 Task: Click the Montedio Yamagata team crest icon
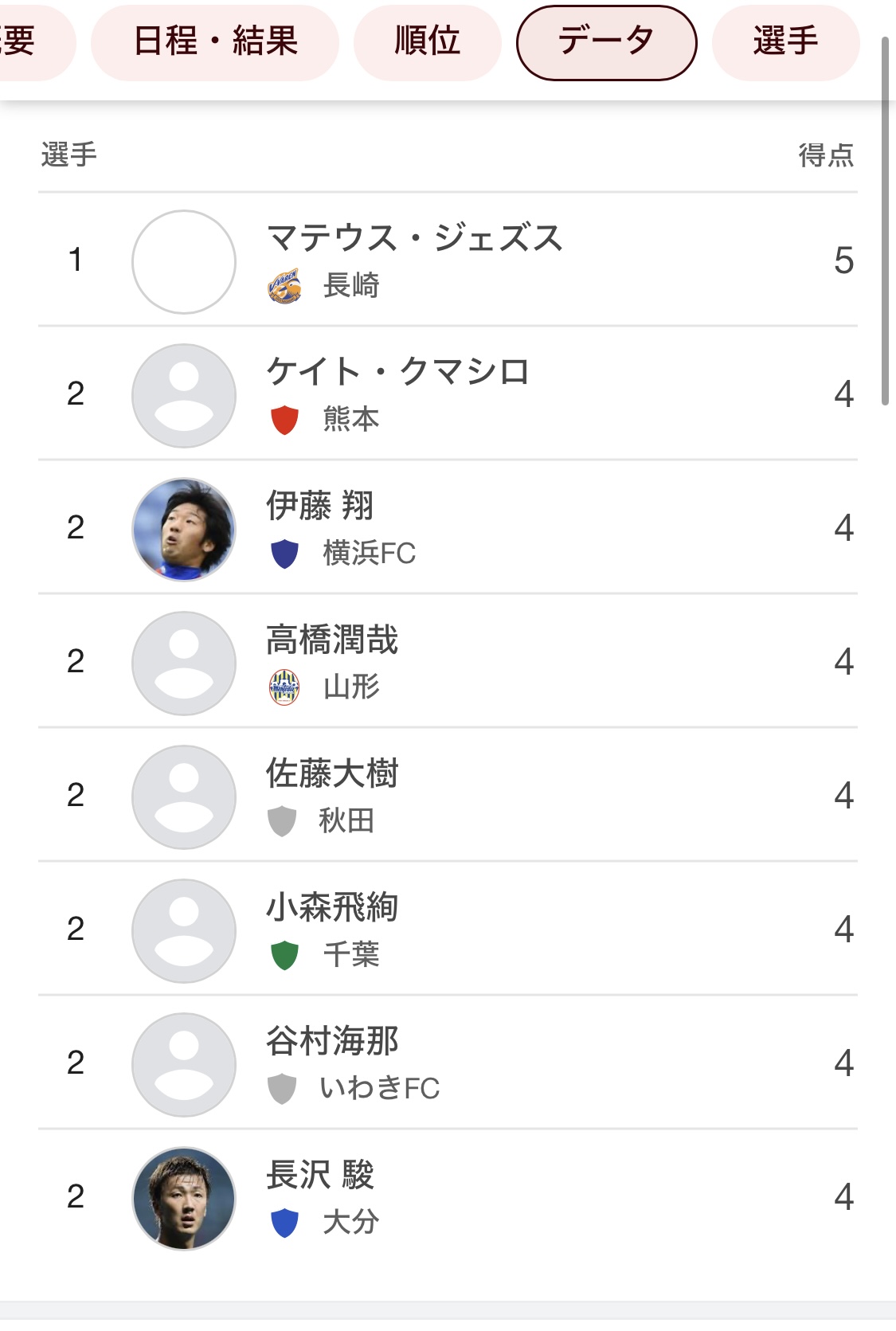284,687
